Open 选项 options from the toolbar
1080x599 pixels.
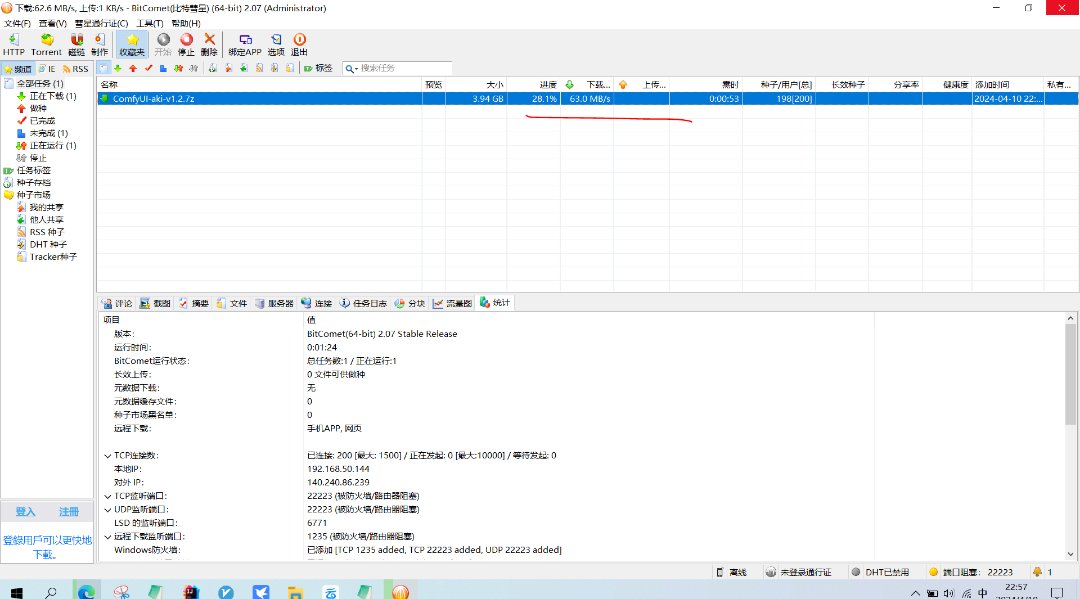[x=276, y=44]
